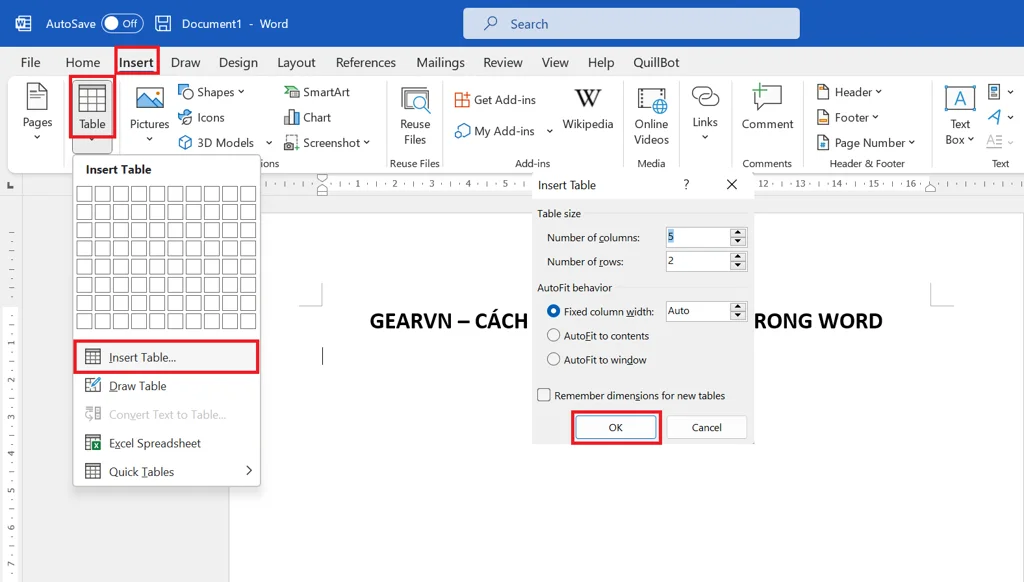Viewport: 1024px width, 582px height.
Task: Click the Number of columns field
Action: point(697,236)
